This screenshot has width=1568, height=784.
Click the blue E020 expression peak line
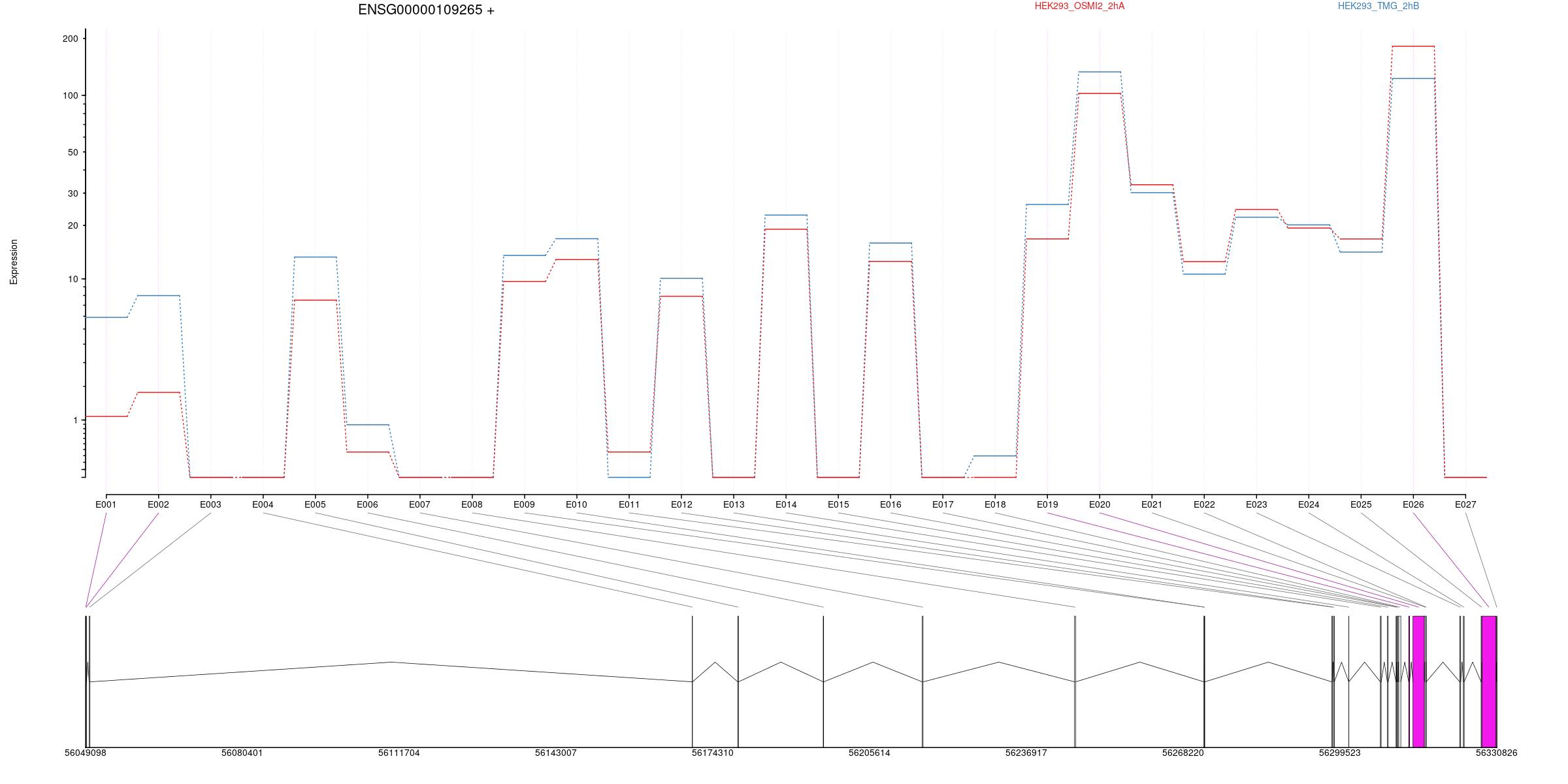(x=1100, y=72)
